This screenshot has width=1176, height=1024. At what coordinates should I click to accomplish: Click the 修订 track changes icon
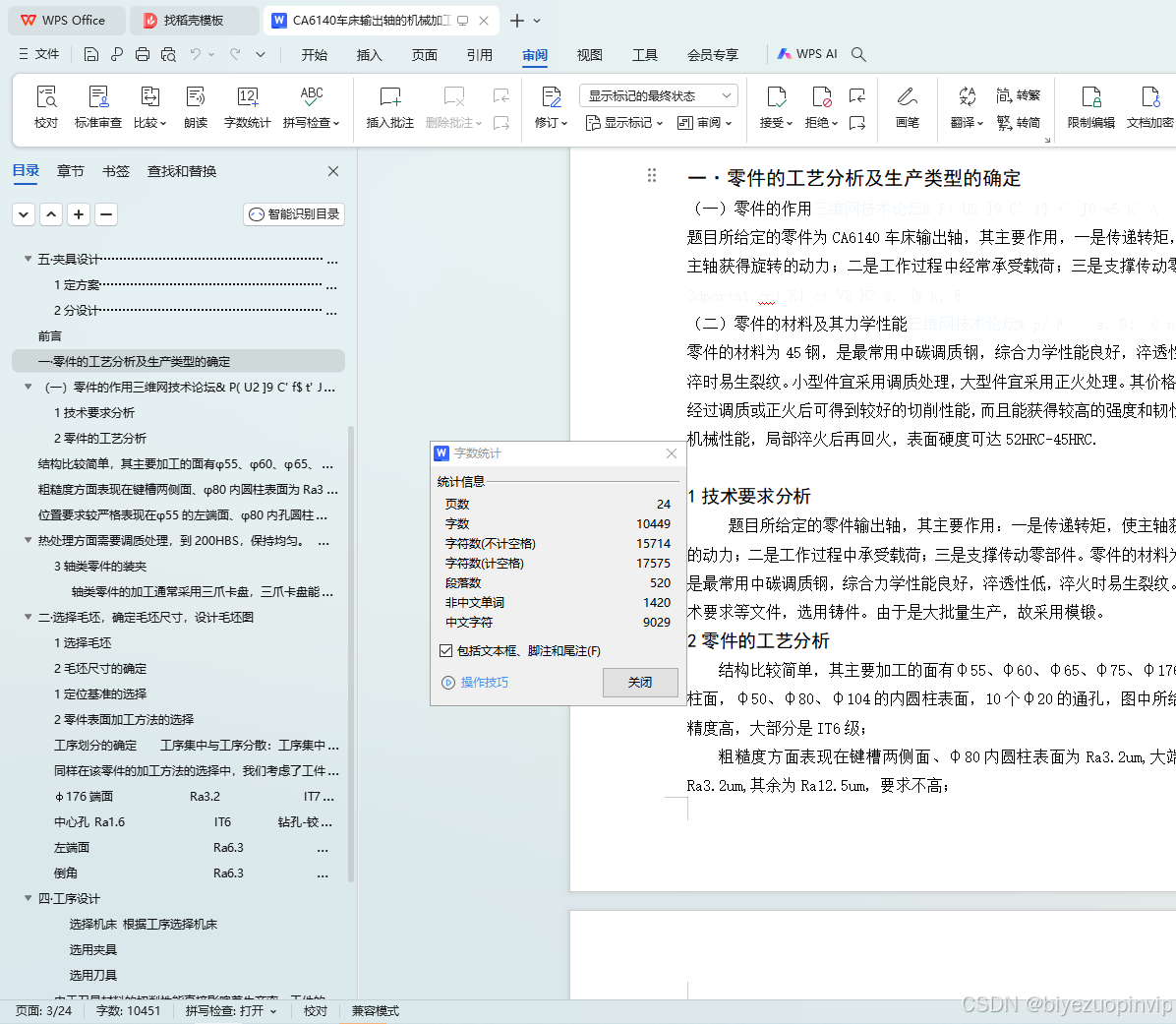[x=551, y=107]
